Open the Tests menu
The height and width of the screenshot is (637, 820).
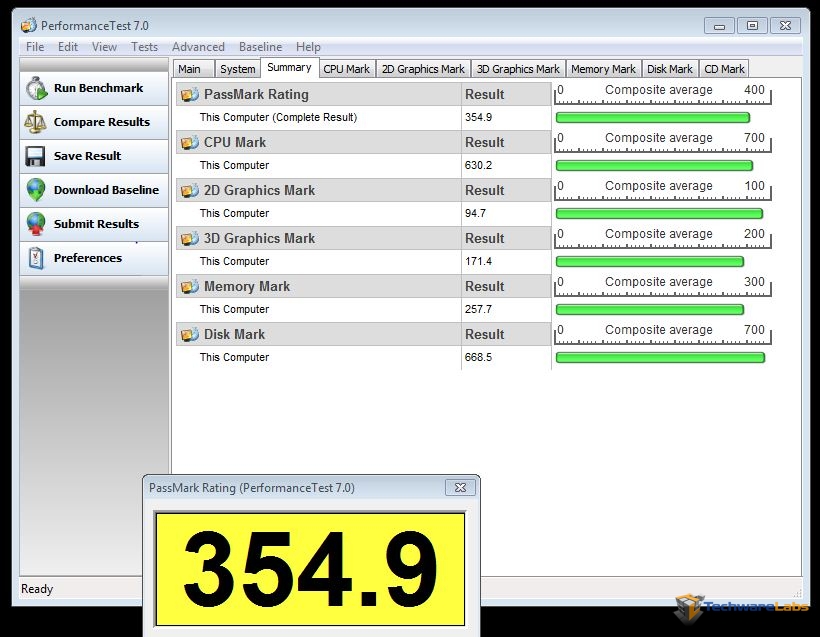pyautogui.click(x=144, y=47)
